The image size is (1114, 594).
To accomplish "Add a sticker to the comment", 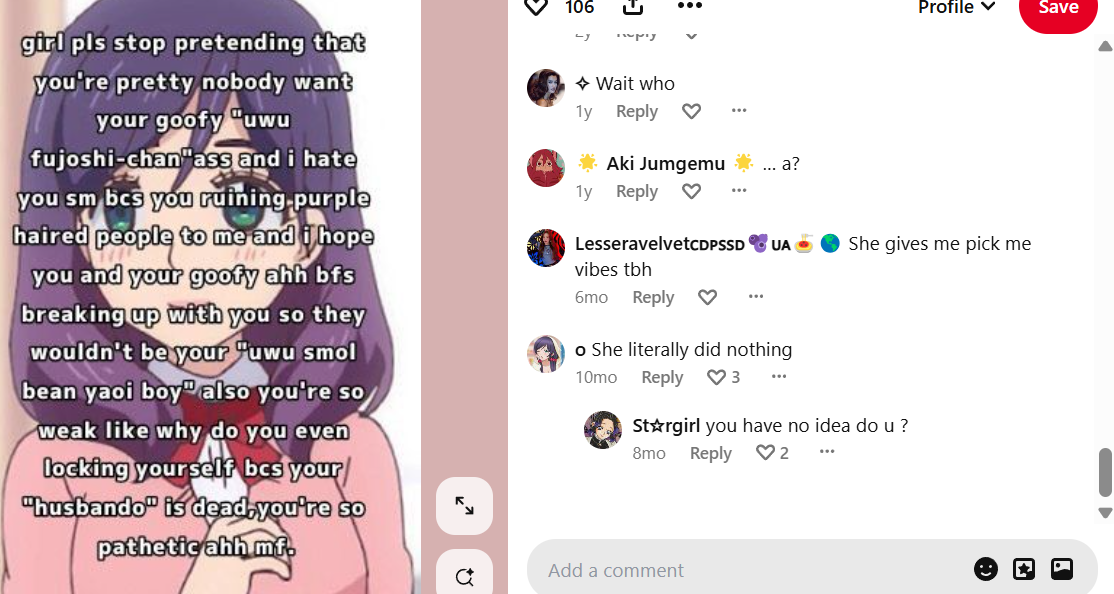I will tap(1024, 569).
